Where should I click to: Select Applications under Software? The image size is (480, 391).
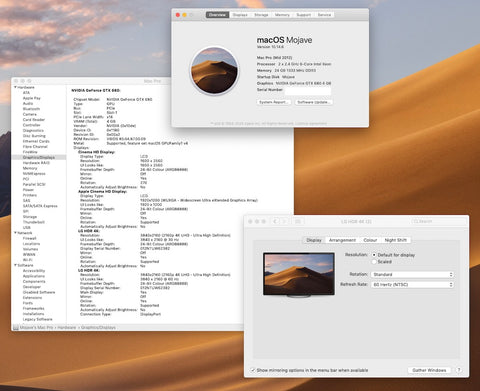(34, 276)
